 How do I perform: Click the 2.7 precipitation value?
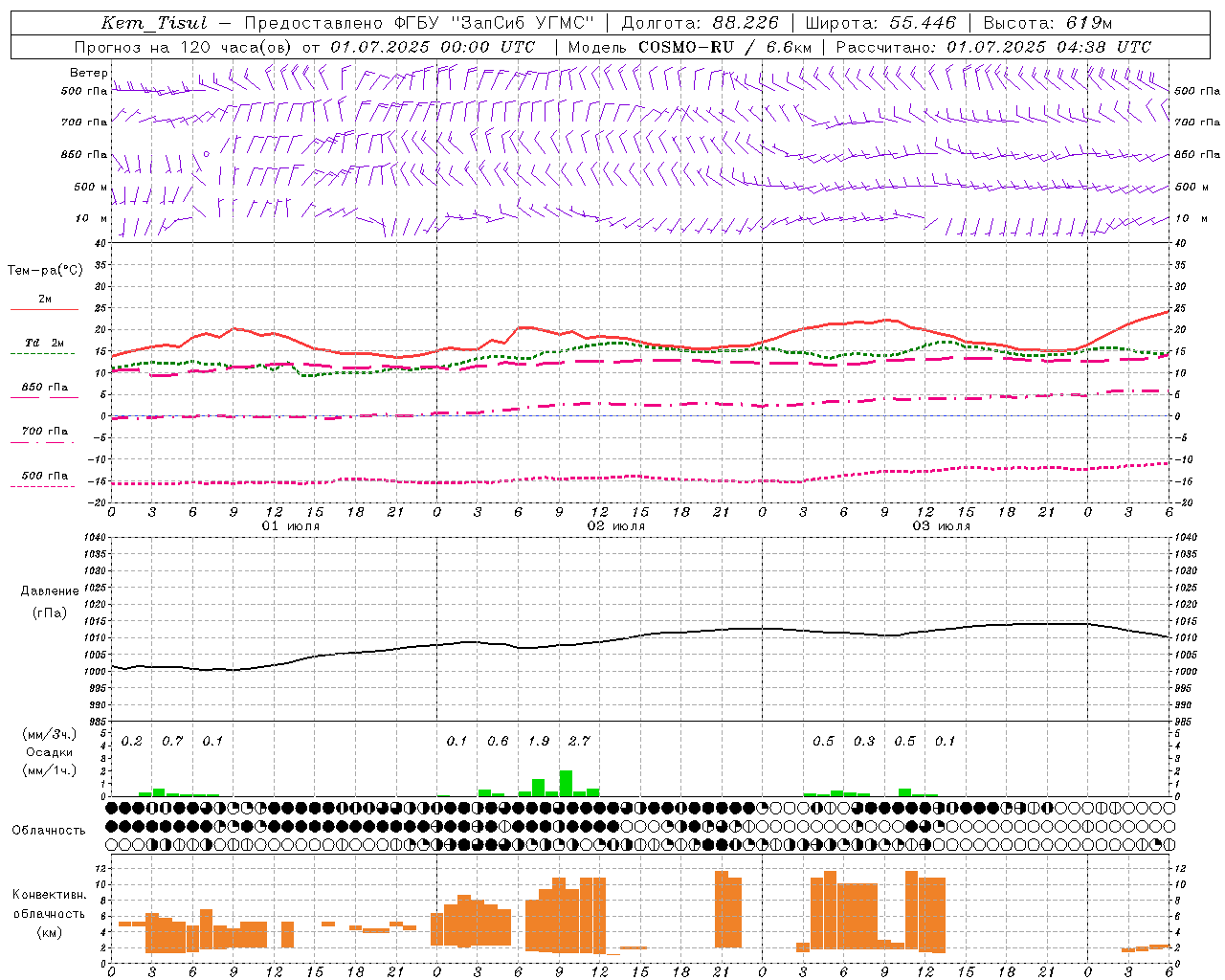coord(579,741)
